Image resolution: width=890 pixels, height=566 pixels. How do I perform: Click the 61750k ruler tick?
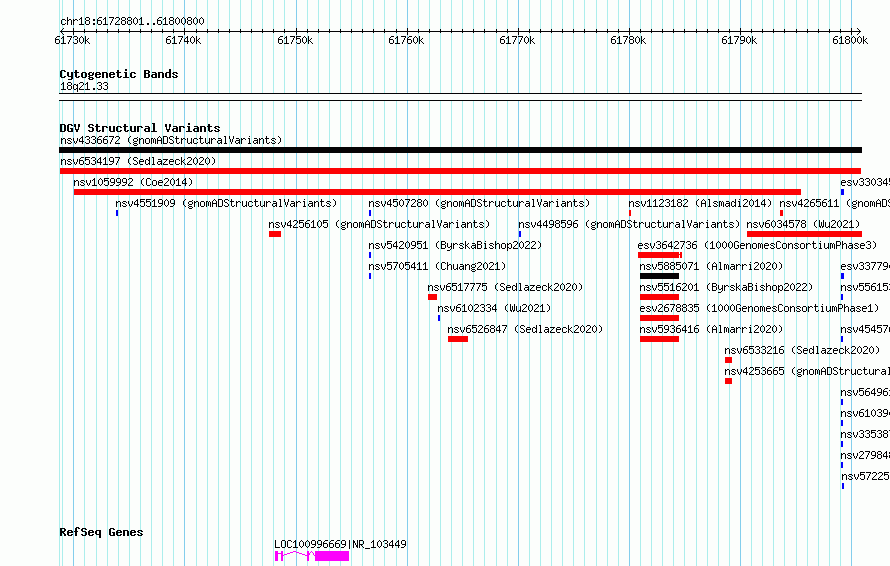pyautogui.click(x=295, y=40)
